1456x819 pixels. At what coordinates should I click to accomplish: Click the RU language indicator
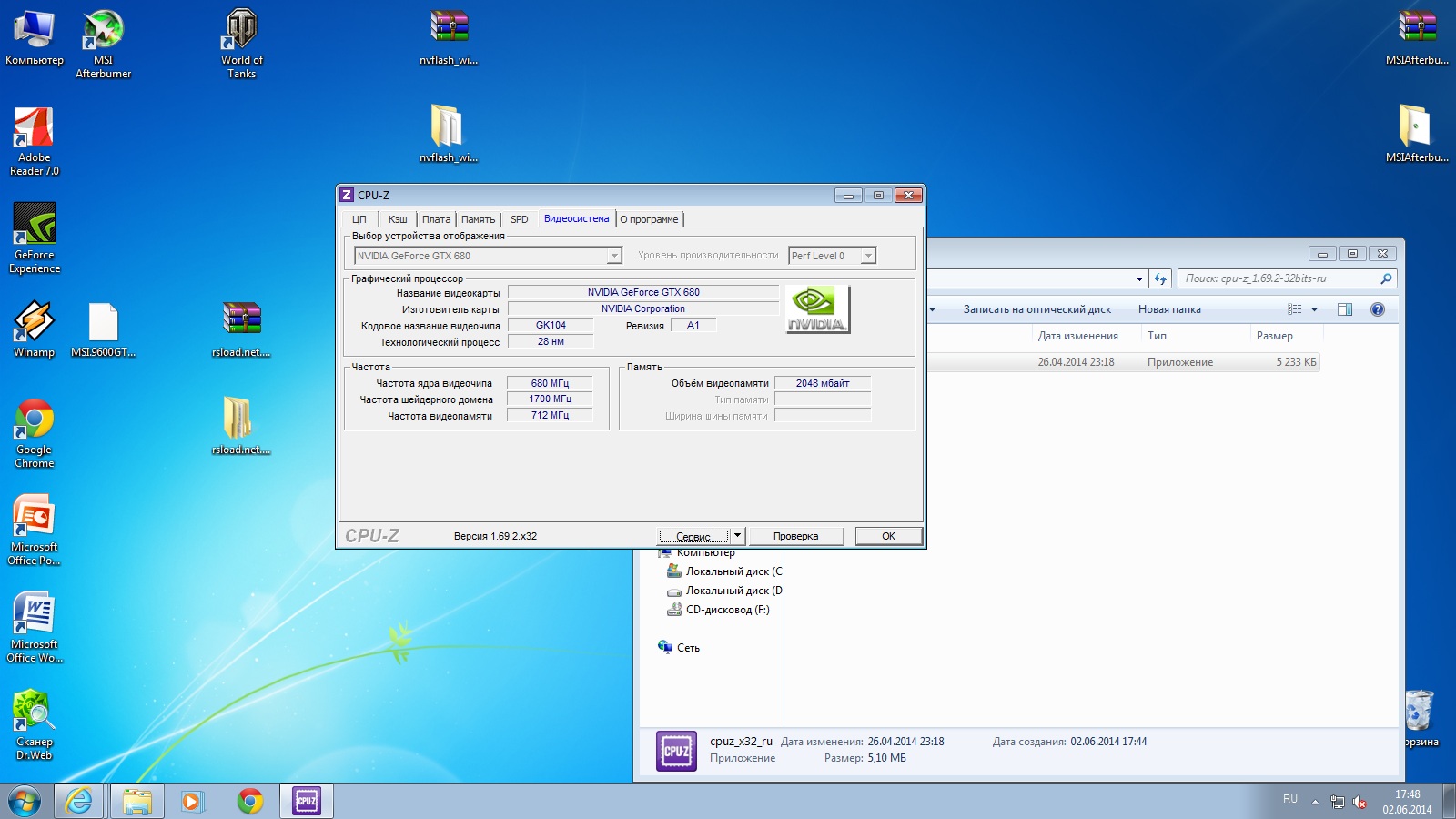tap(1290, 799)
